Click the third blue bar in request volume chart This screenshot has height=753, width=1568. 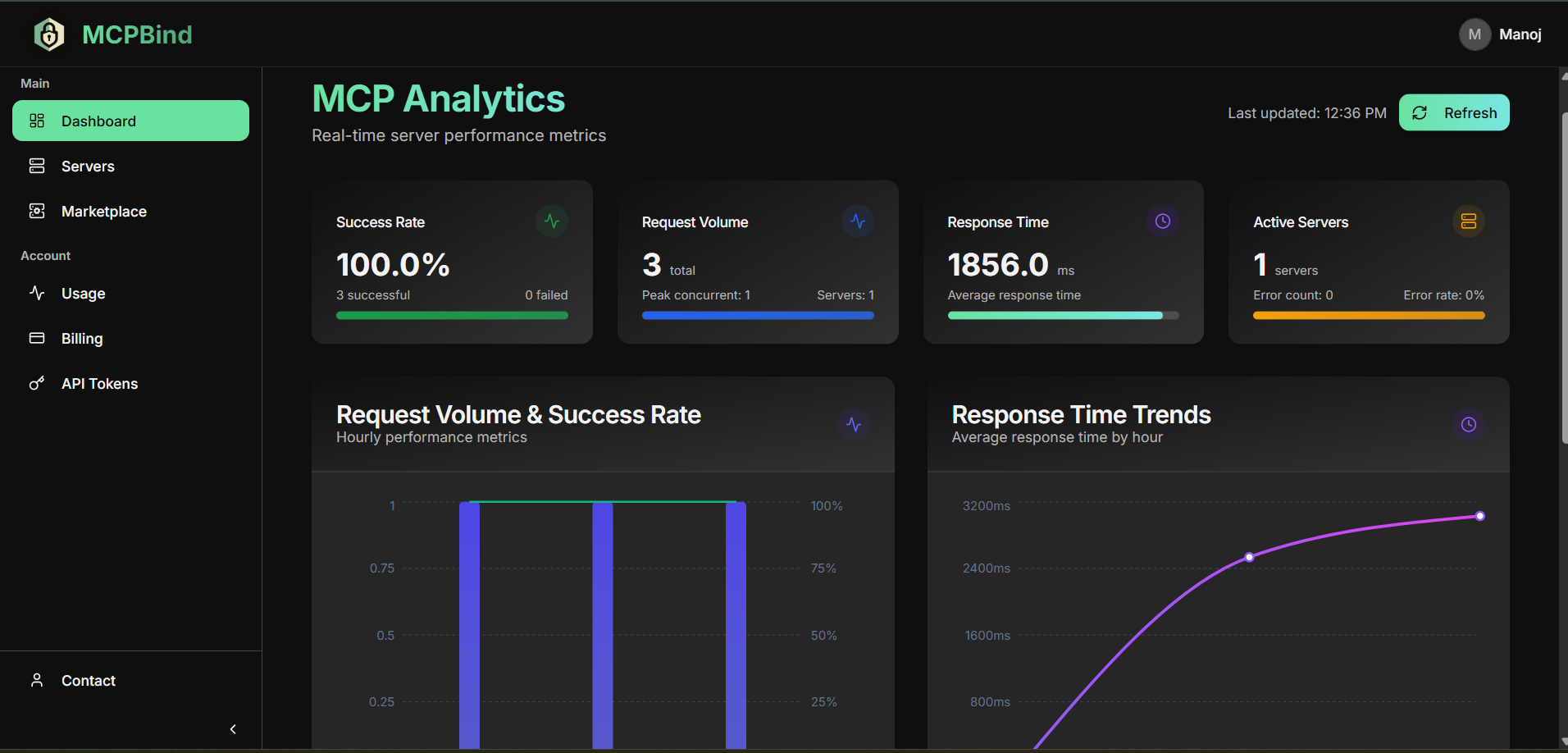click(x=736, y=625)
